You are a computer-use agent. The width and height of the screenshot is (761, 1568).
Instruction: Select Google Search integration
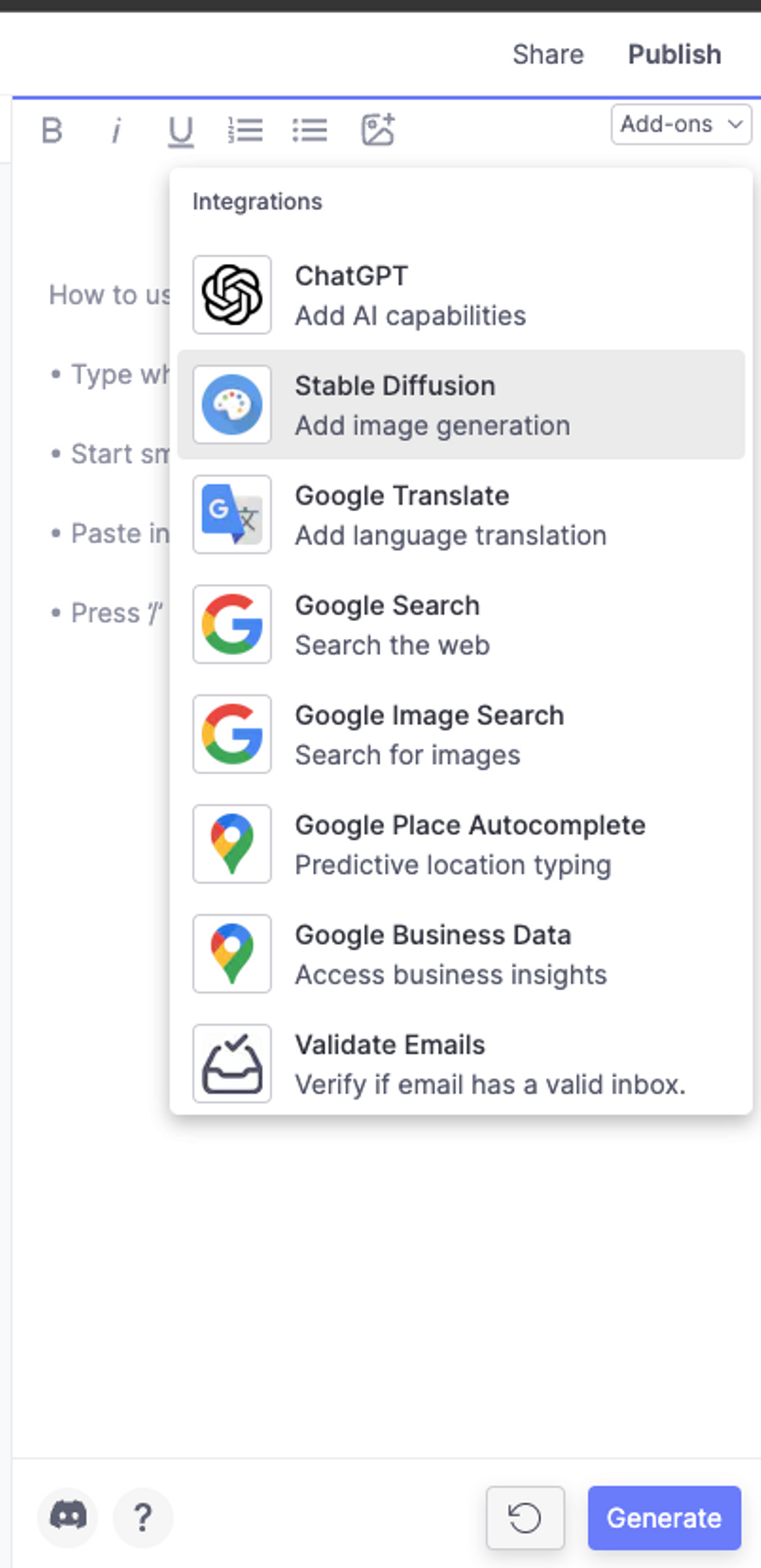pyautogui.click(x=460, y=624)
